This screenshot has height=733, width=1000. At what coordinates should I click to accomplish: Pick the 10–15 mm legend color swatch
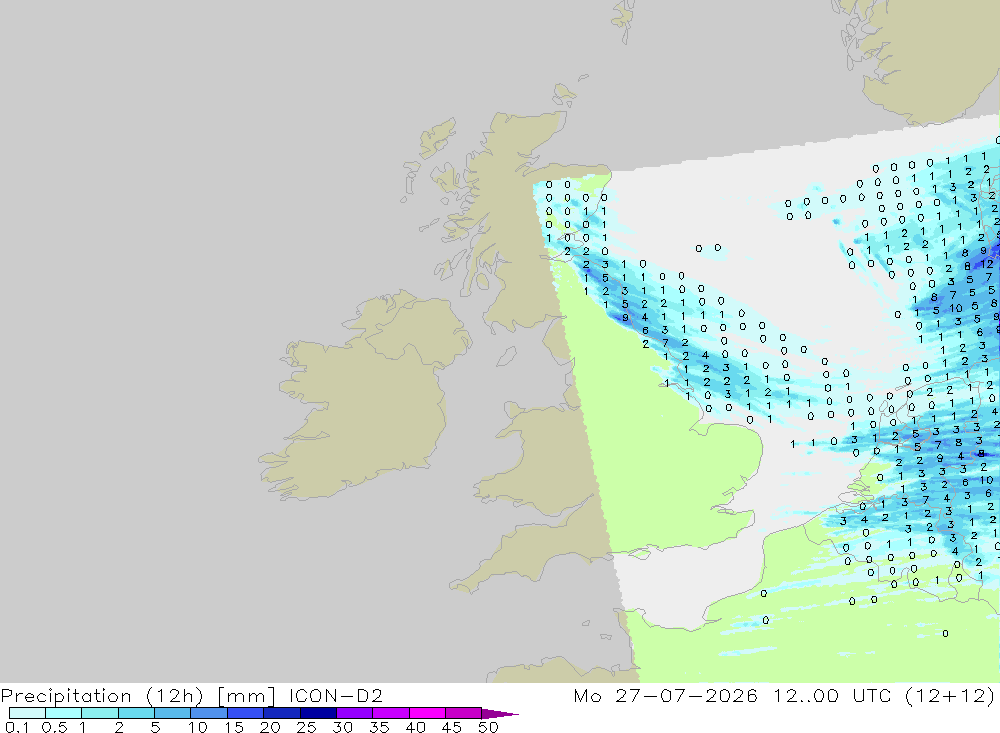[209, 713]
